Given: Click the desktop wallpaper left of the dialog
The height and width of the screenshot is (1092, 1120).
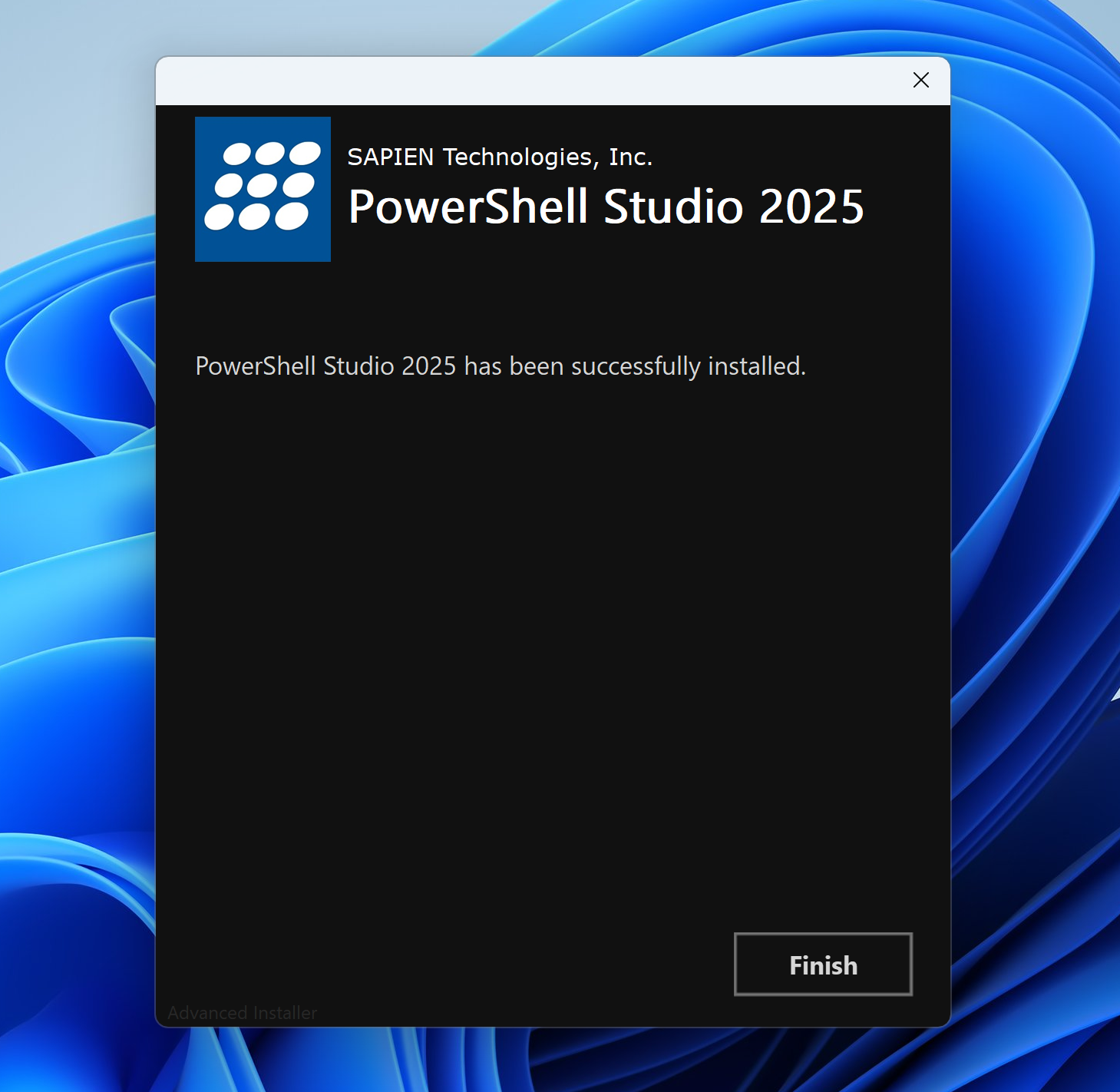Looking at the screenshot, I should coord(77,538).
